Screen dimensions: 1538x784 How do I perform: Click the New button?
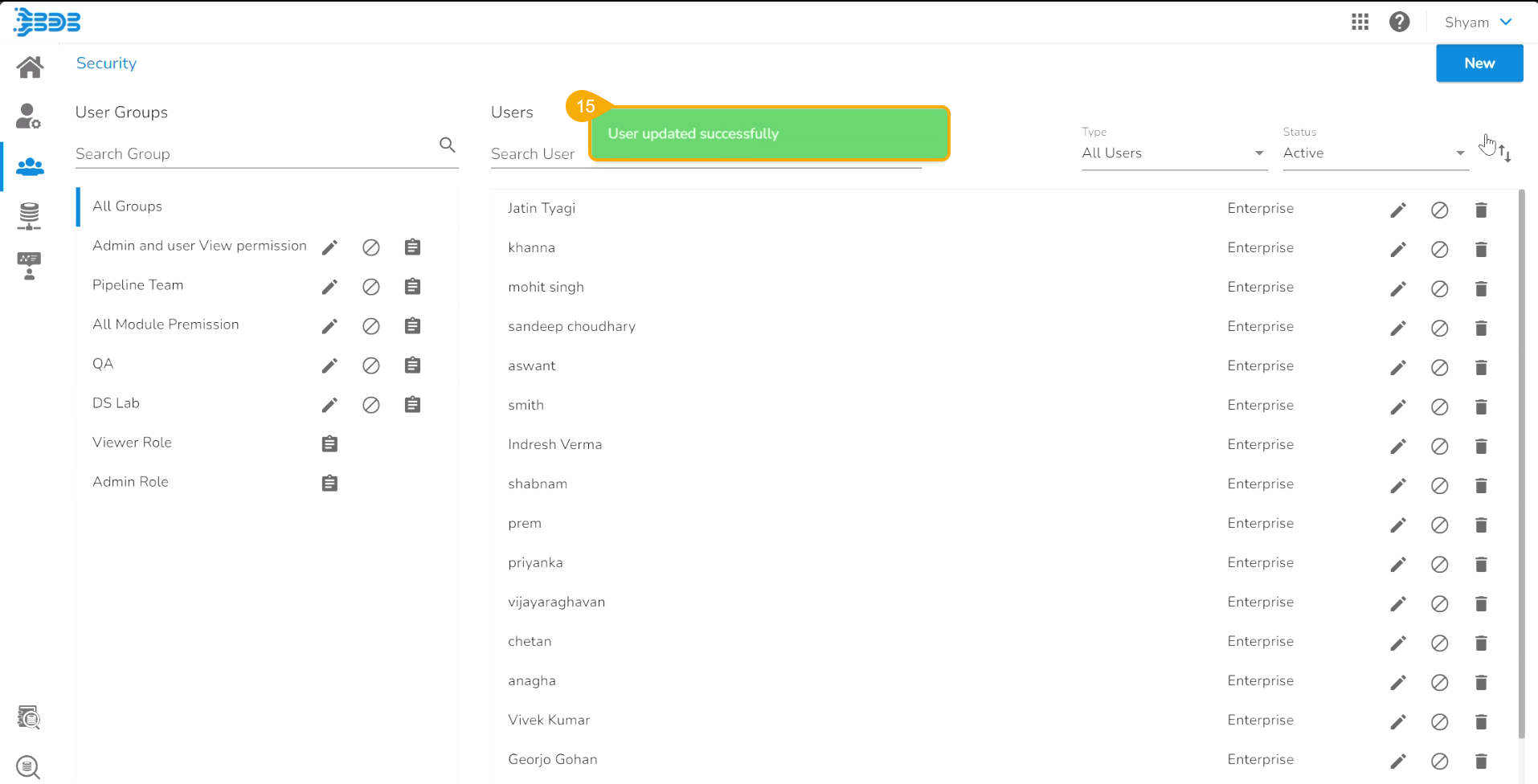pos(1479,63)
